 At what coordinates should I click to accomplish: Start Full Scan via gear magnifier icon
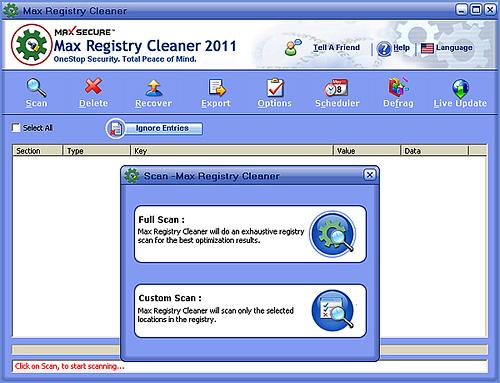(333, 234)
